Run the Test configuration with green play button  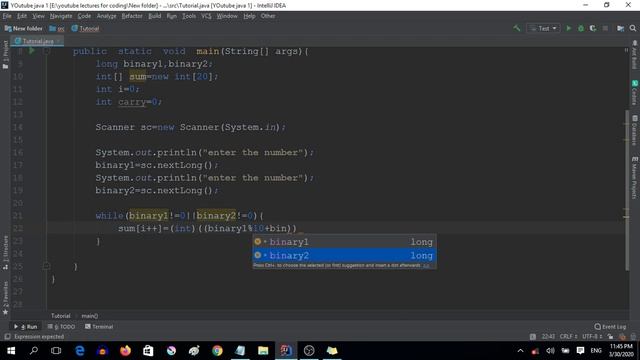click(568, 28)
